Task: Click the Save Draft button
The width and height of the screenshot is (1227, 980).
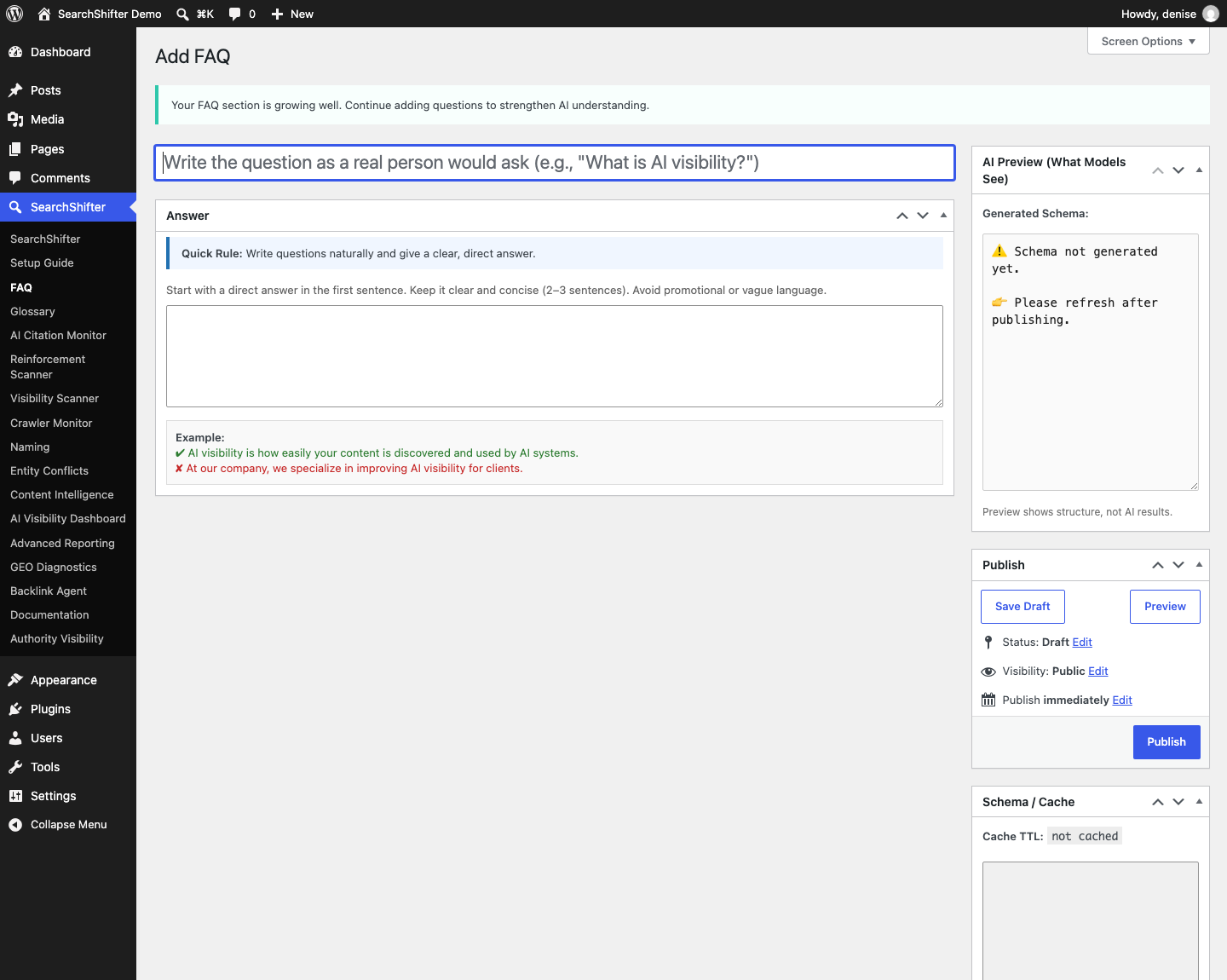Action: pos(1022,607)
